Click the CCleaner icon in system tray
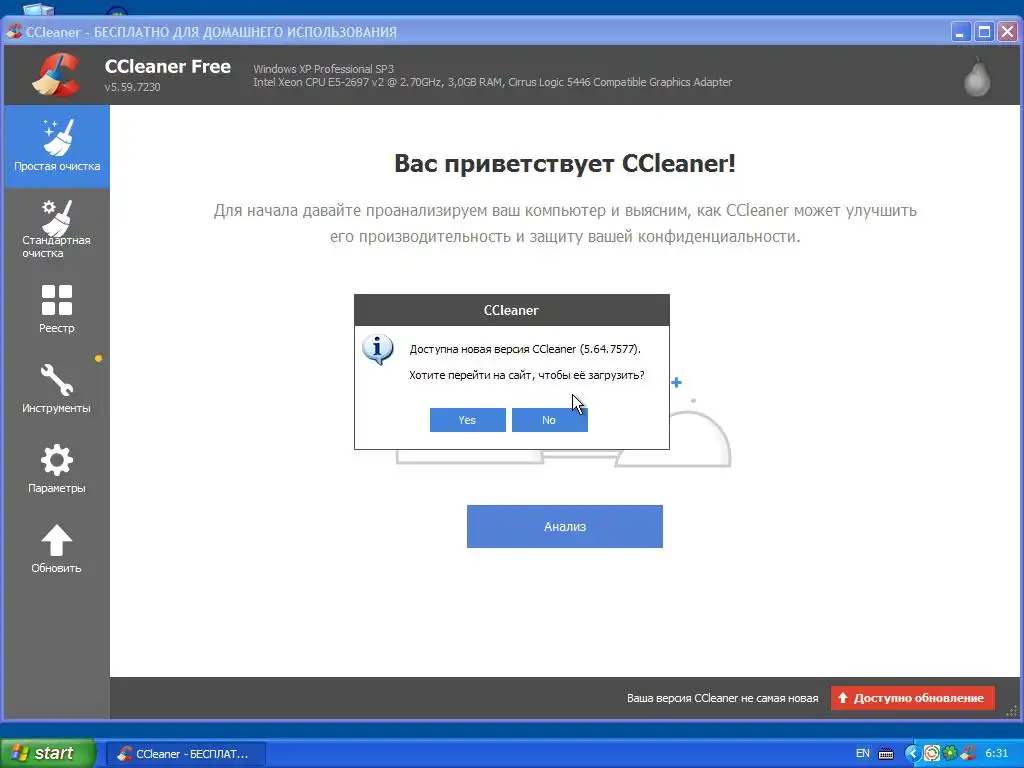1024x768 pixels. 968,754
